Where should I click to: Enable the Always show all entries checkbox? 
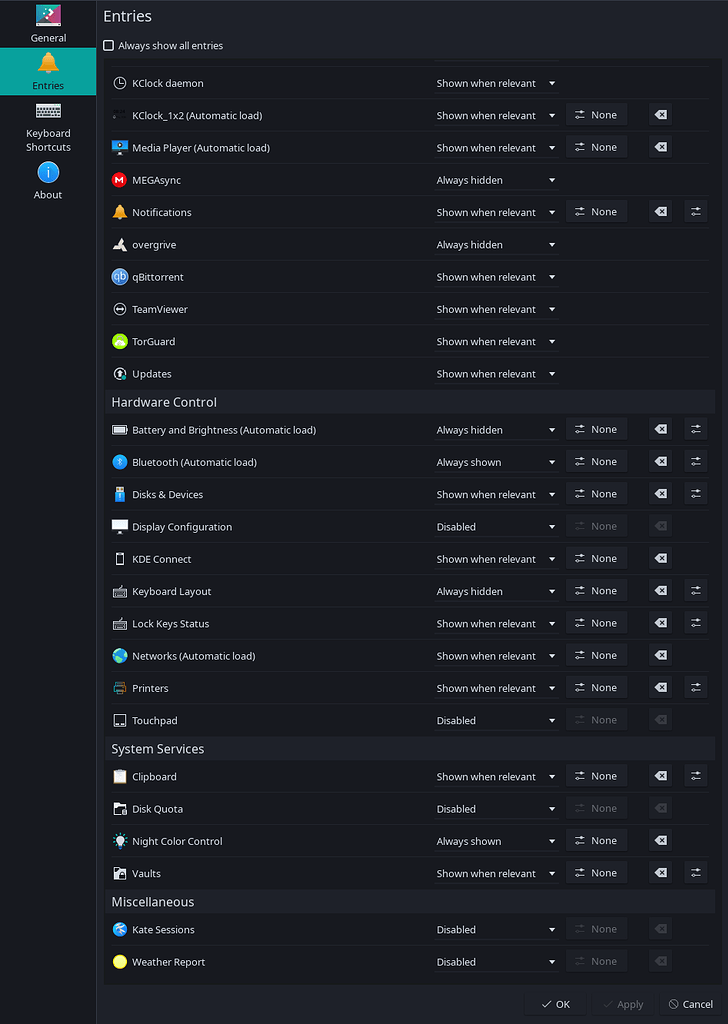[108, 45]
